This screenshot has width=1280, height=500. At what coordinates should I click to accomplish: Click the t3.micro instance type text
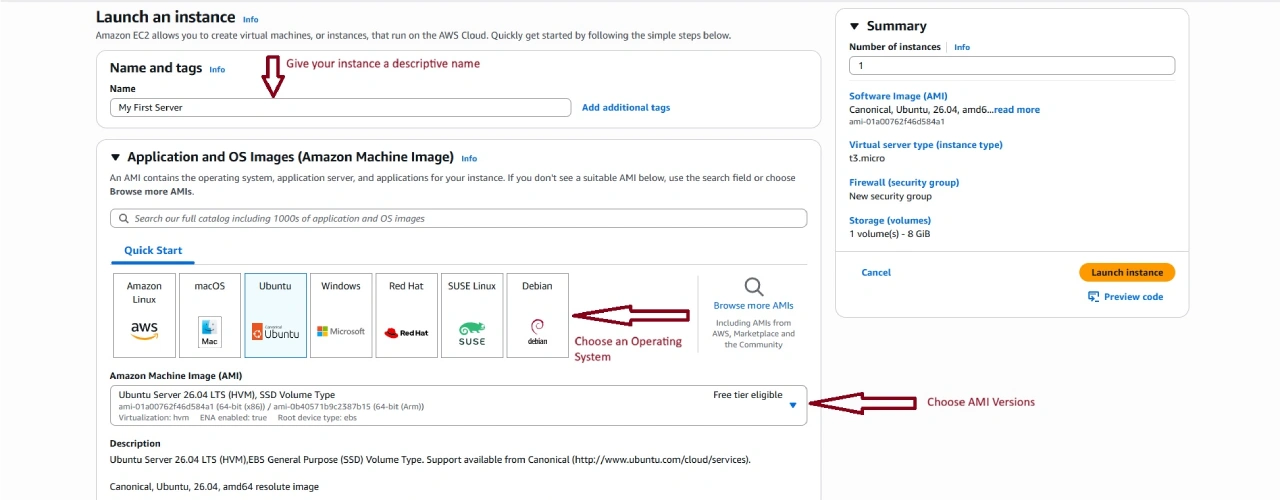pyautogui.click(x=867, y=158)
